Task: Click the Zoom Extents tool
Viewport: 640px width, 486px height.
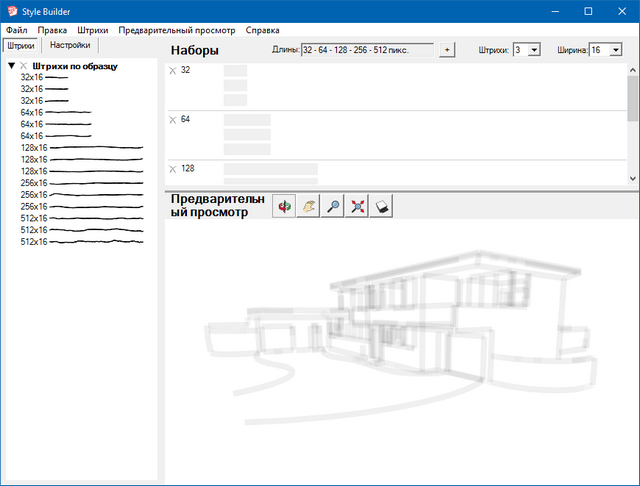Action: tap(357, 206)
